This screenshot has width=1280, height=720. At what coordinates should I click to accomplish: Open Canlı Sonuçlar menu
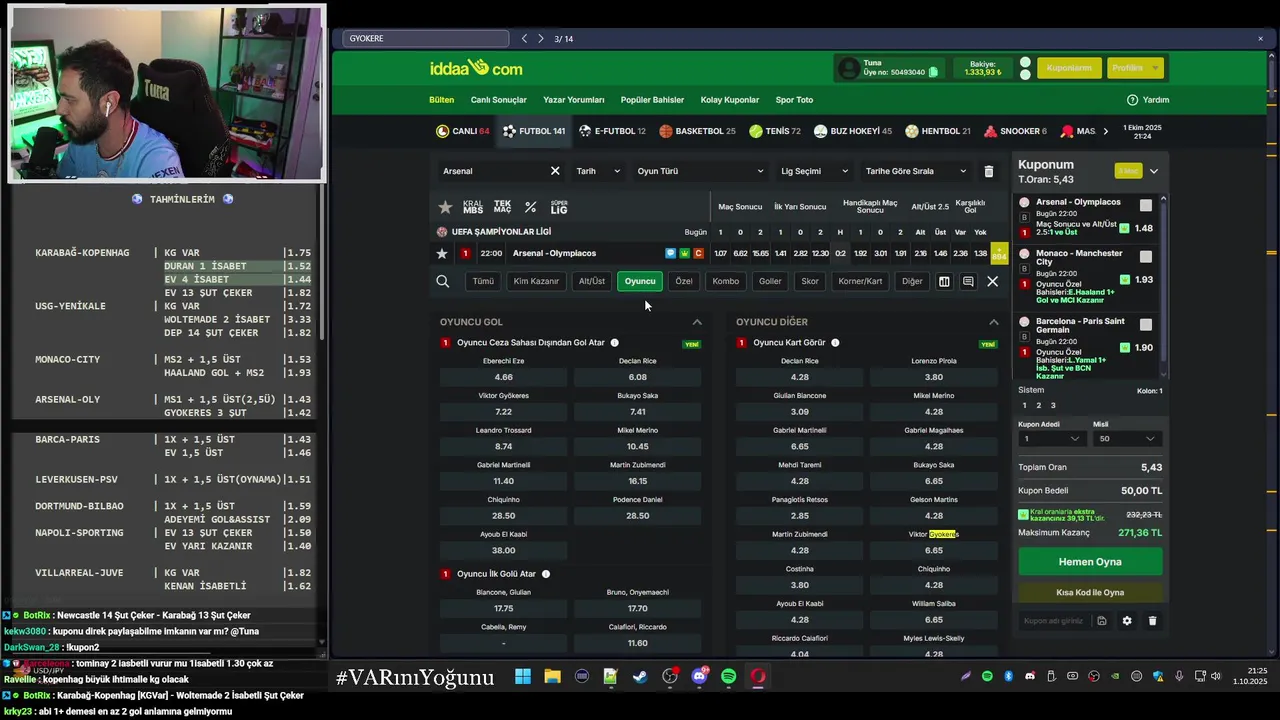499,100
